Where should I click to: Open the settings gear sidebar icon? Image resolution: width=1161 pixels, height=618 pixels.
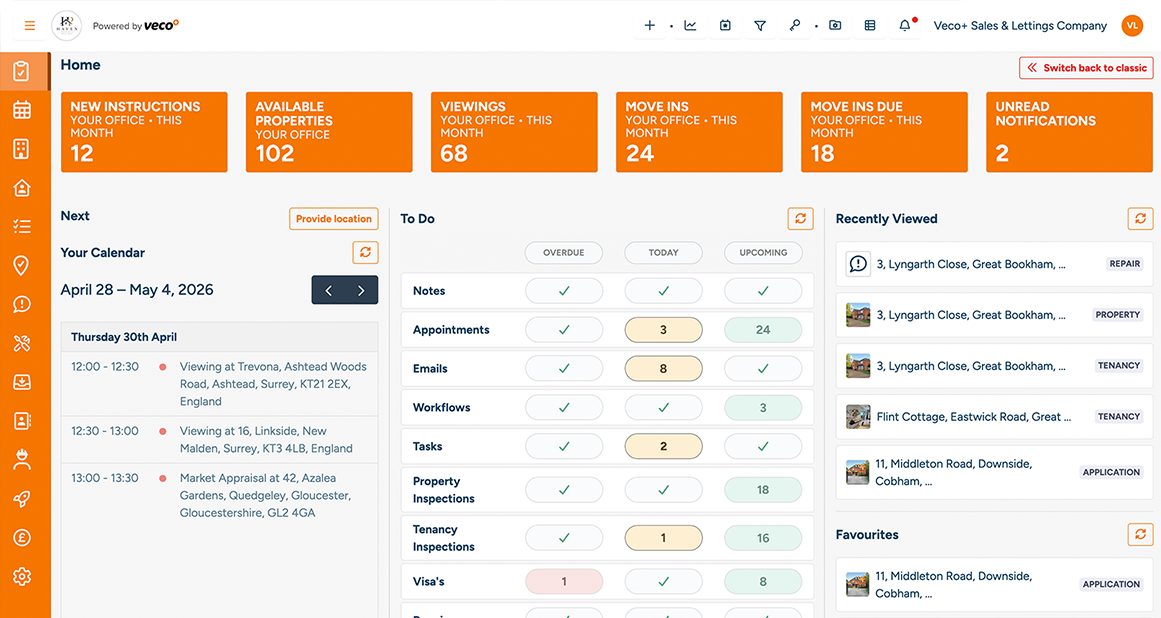coord(21,577)
